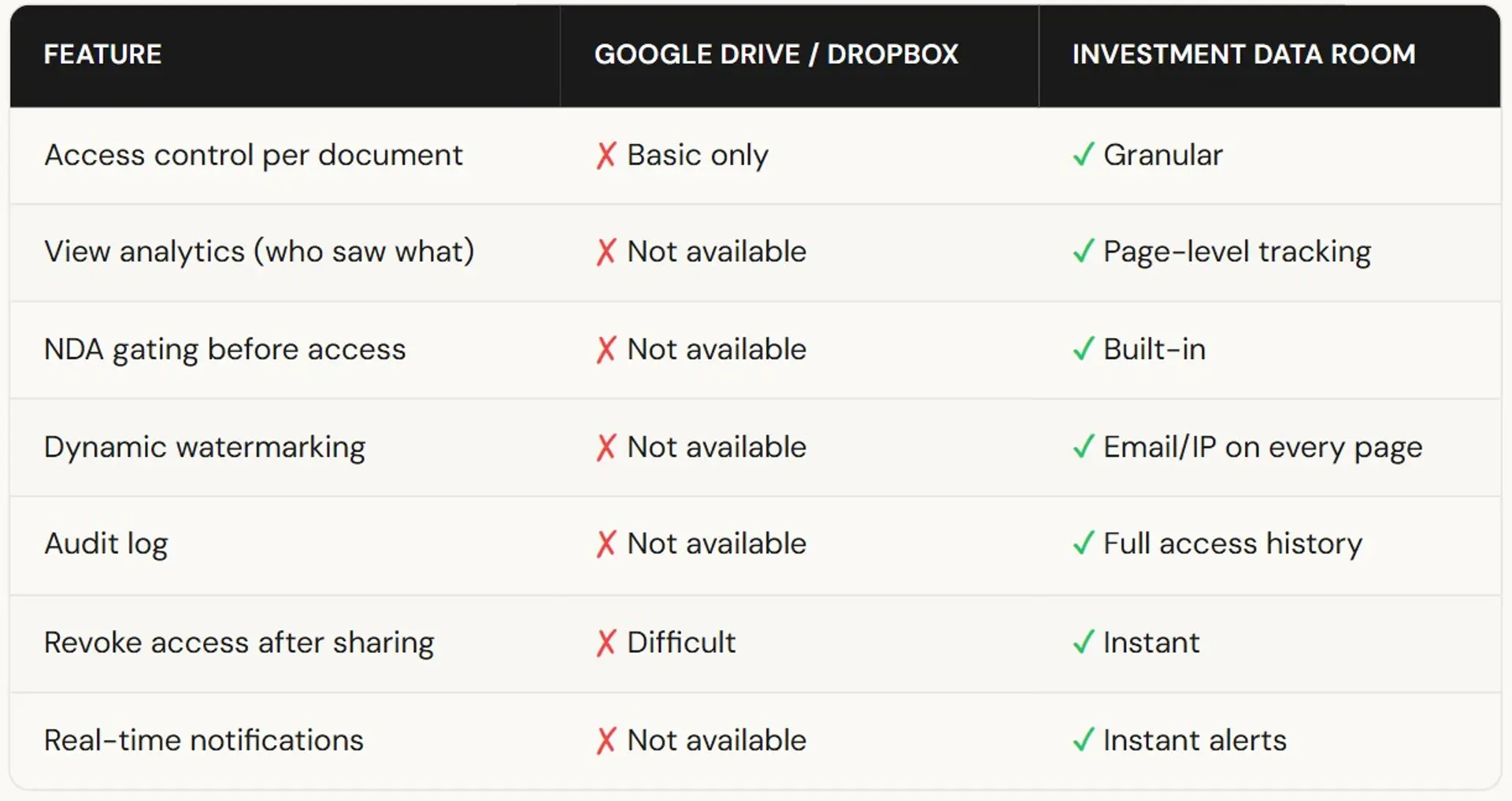Click the red X in the Audit log row
This screenshot has width=1512, height=801.
(x=606, y=544)
